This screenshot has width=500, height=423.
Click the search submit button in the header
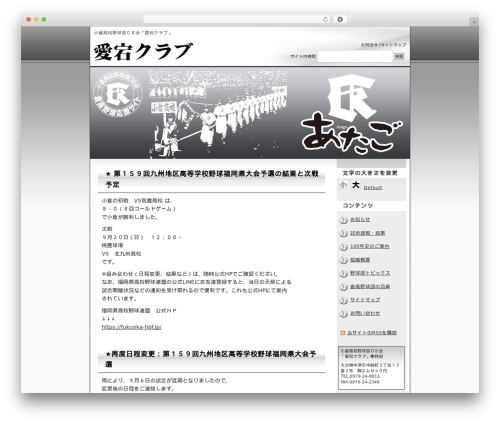pyautogui.click(x=399, y=56)
